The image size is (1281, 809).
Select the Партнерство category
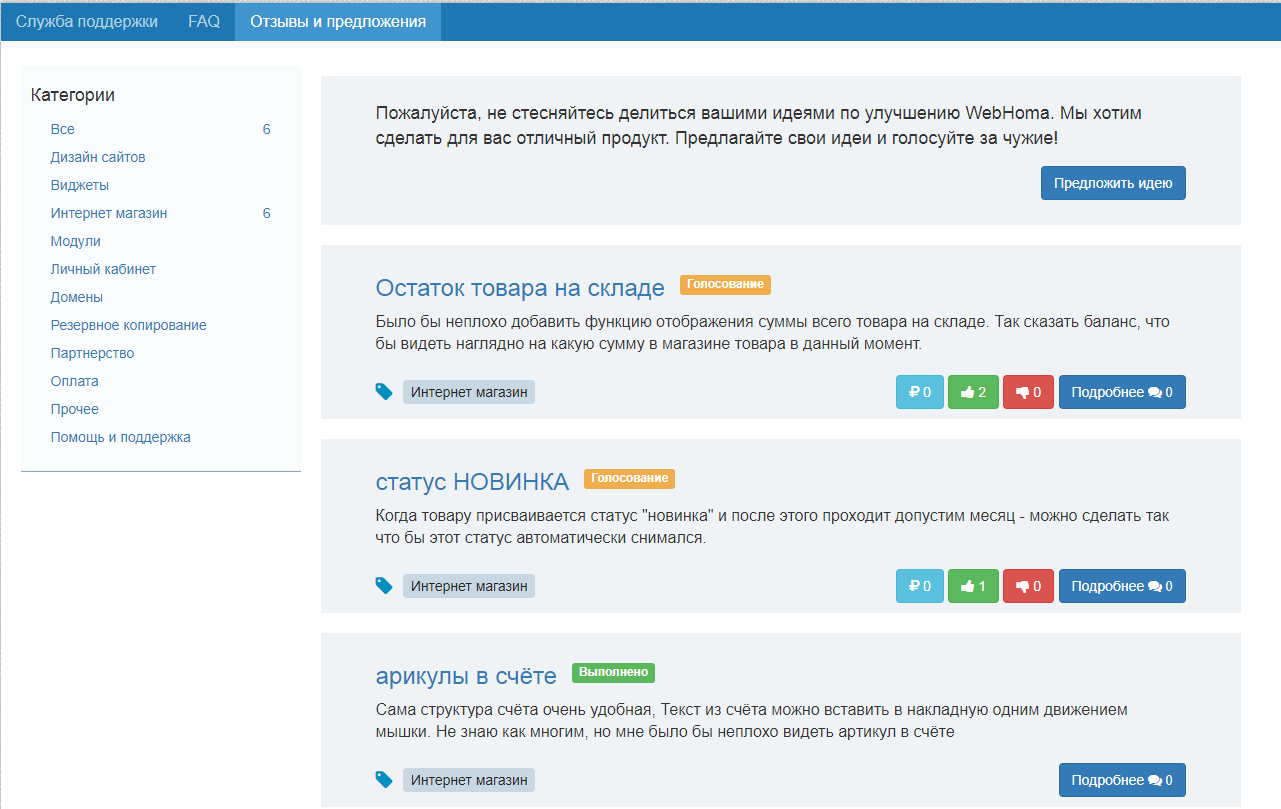92,353
